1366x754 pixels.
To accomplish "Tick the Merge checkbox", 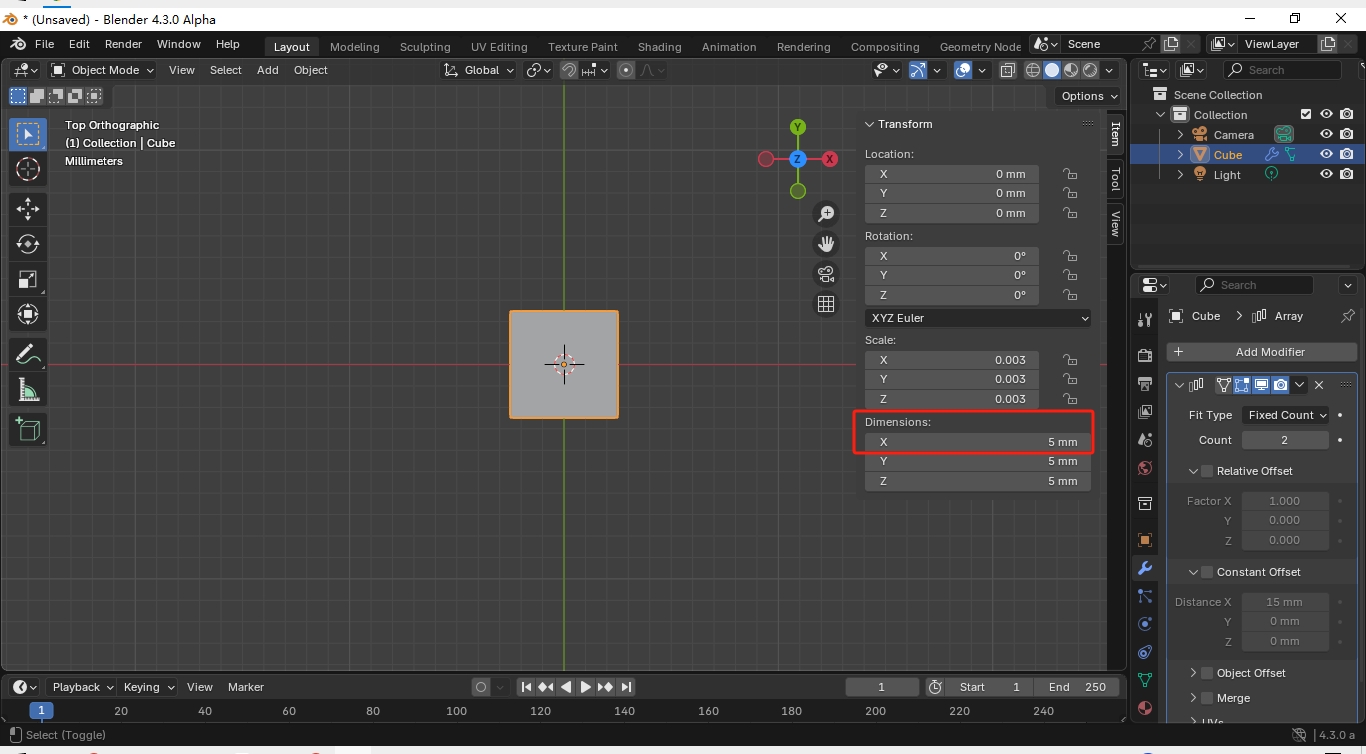I will tap(1207, 698).
